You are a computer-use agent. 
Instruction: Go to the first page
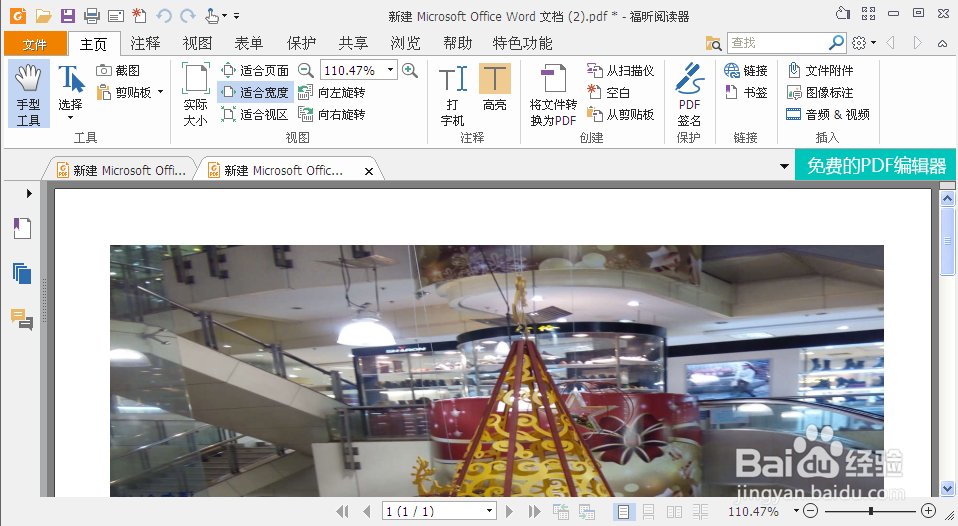pyautogui.click(x=343, y=511)
